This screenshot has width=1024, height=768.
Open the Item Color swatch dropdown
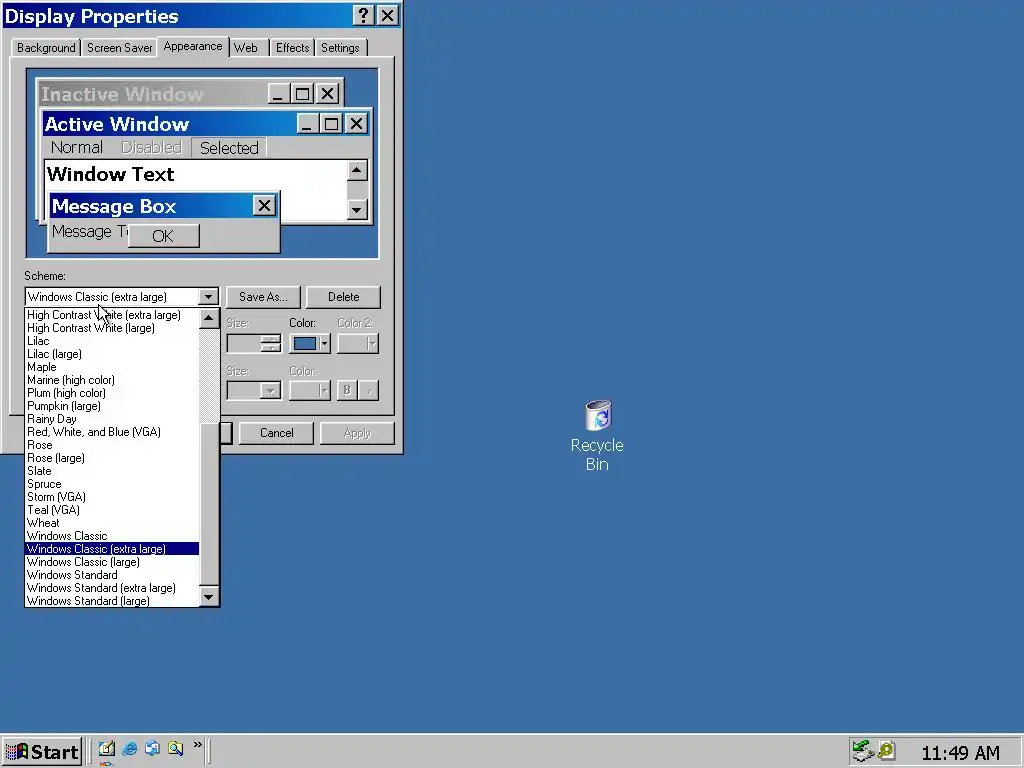(x=310, y=344)
